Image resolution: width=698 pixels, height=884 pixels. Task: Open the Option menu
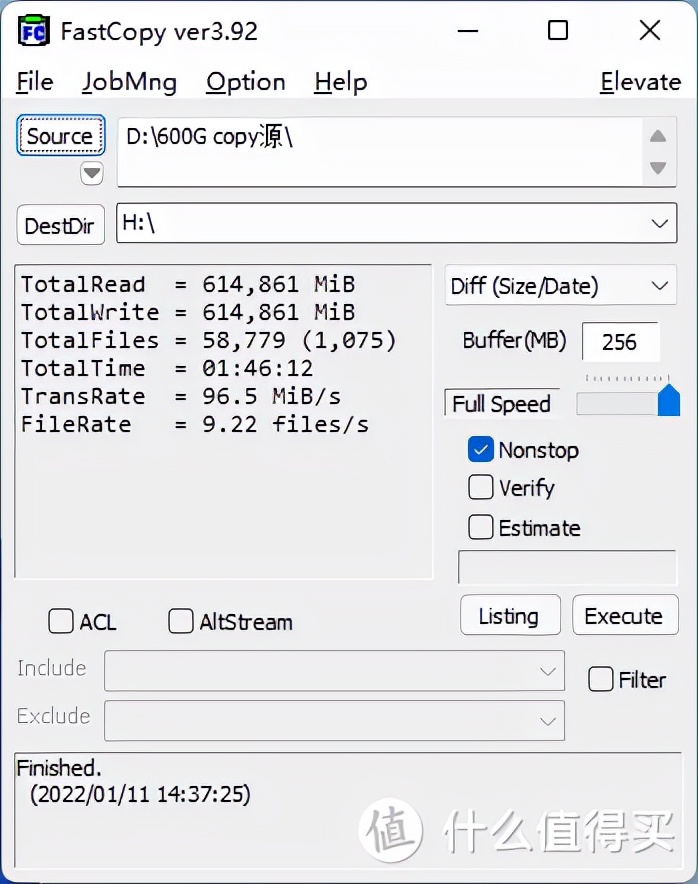(246, 83)
